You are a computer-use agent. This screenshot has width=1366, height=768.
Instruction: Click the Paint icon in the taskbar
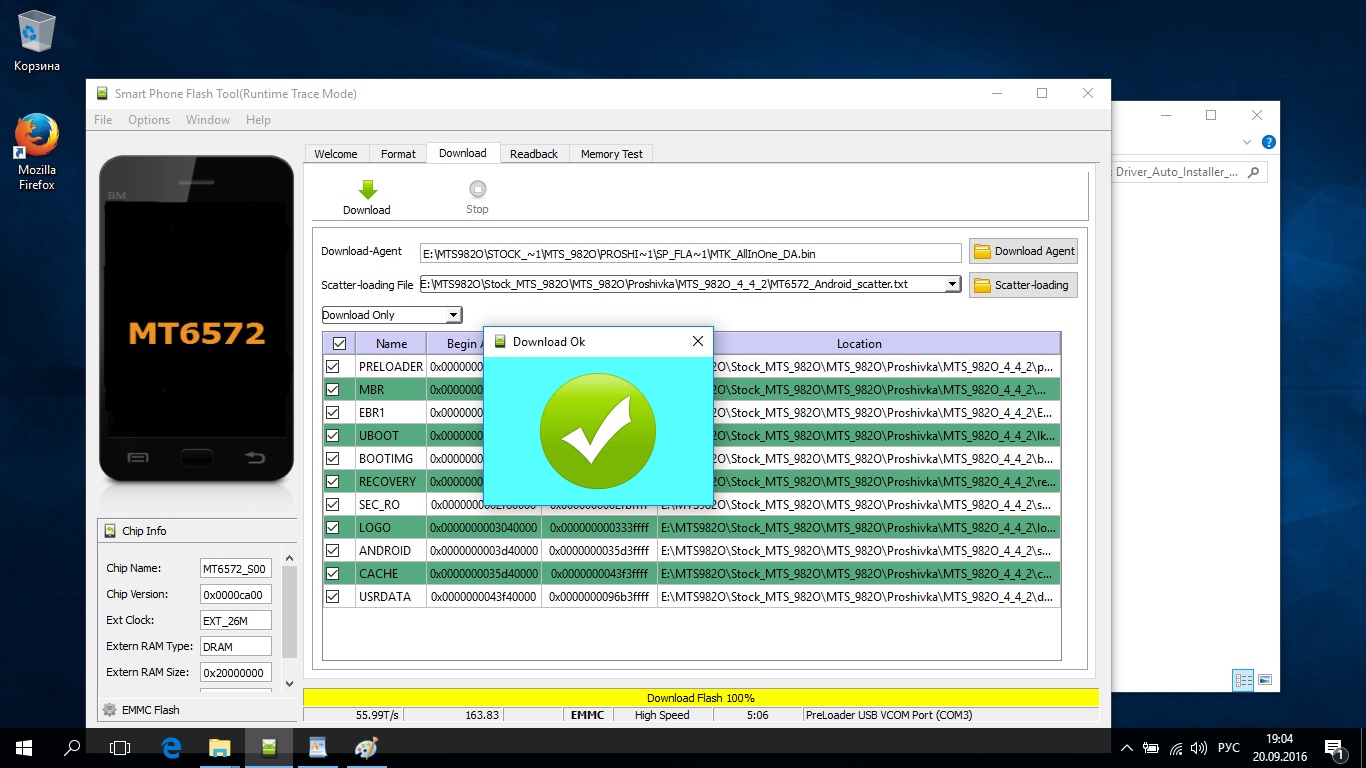(366, 747)
